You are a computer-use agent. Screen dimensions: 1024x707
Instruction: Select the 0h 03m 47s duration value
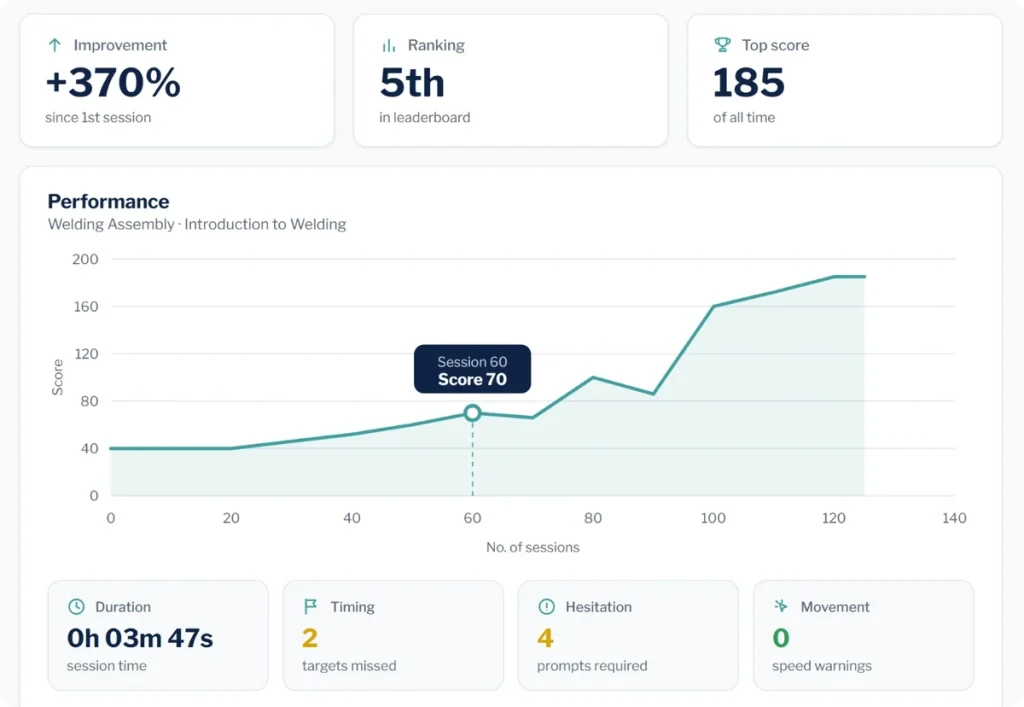tap(140, 638)
